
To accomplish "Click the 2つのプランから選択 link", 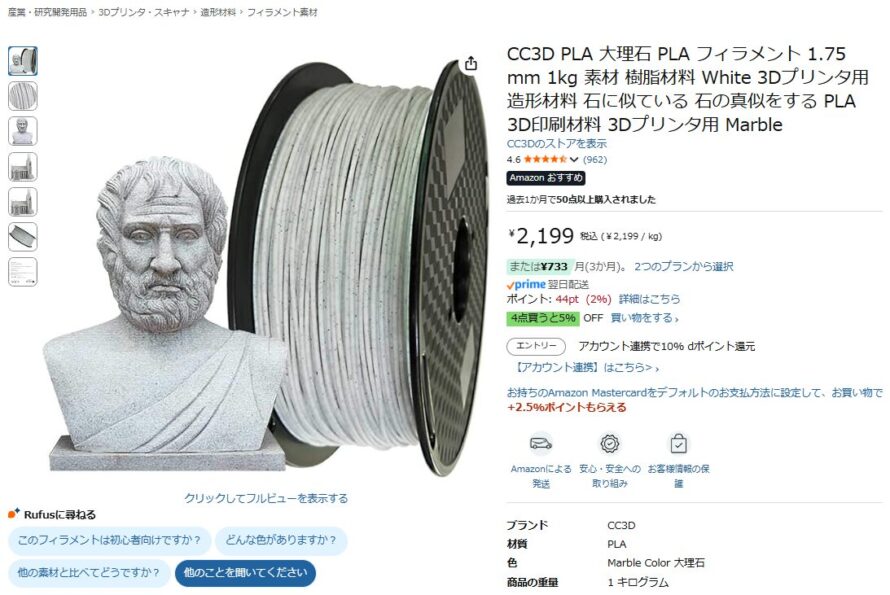I will (x=683, y=266).
